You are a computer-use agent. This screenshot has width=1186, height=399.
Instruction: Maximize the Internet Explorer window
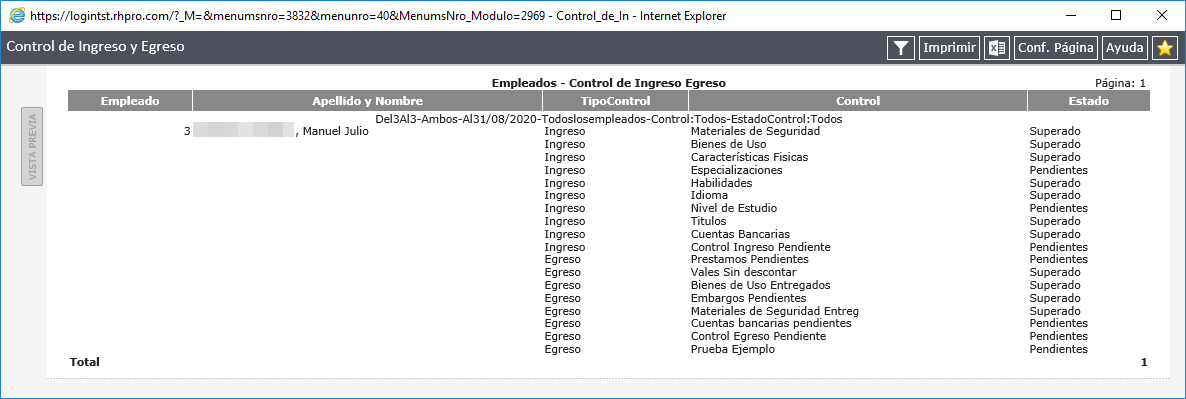pyautogui.click(x=1116, y=15)
